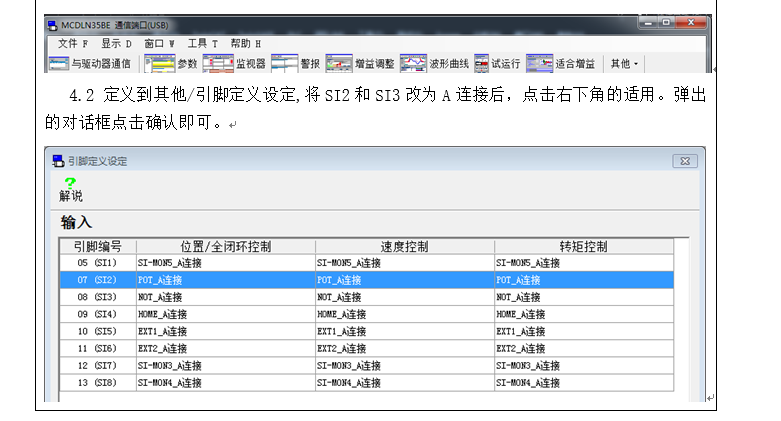
Task: Click the 与驱动器通信 (communicate with driver) toolbar icon
Action: coord(60,64)
